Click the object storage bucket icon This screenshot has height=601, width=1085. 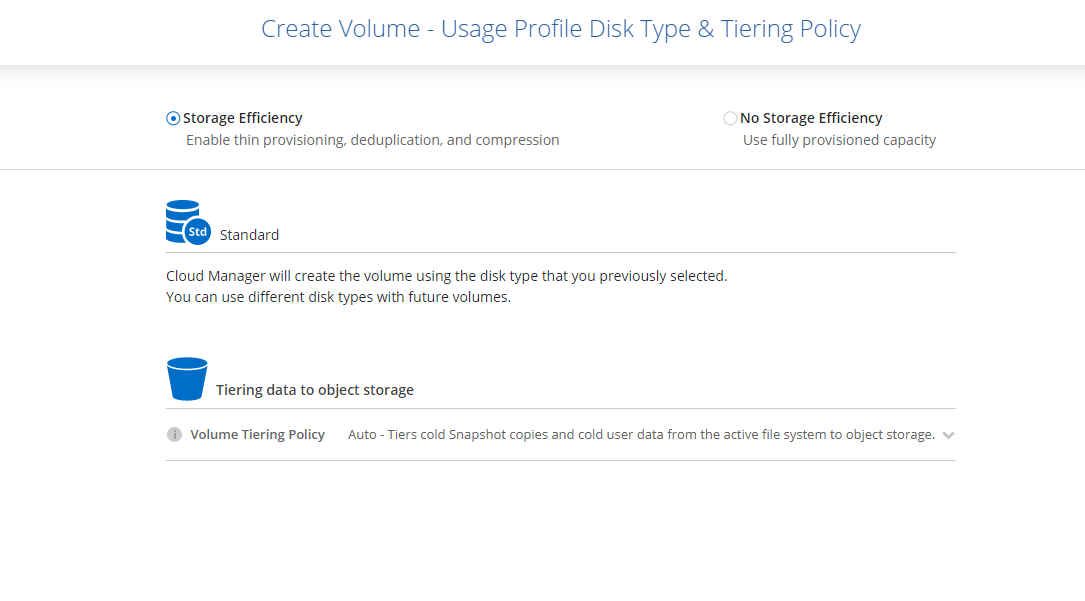click(187, 379)
